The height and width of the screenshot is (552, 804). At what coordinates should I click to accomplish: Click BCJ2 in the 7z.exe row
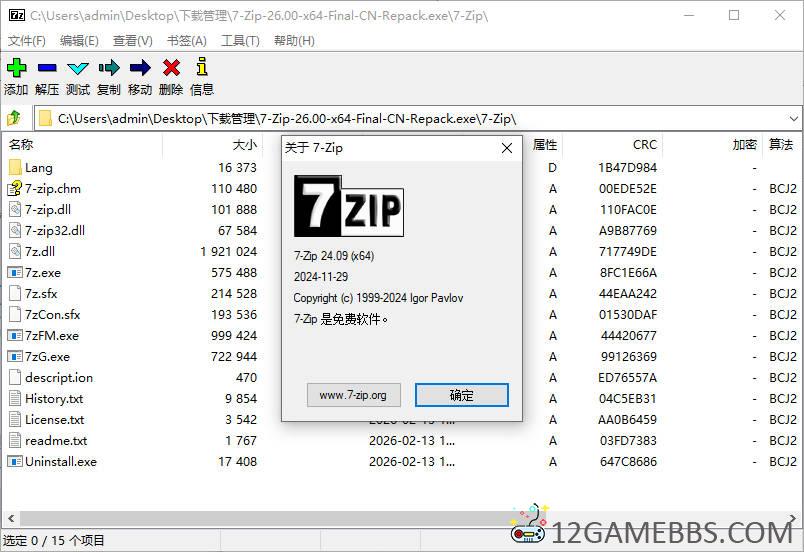coord(783,273)
